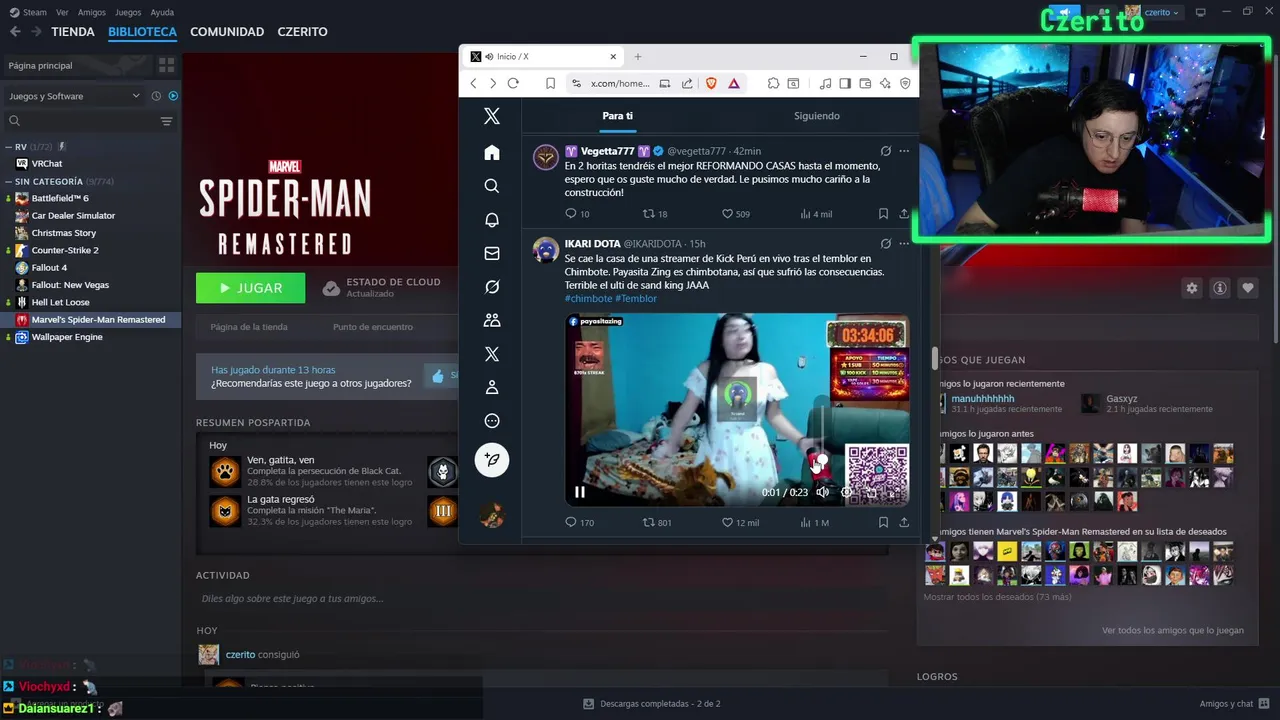Click browser playlist music note icon
This screenshot has height=720, width=1280.
[826, 84]
